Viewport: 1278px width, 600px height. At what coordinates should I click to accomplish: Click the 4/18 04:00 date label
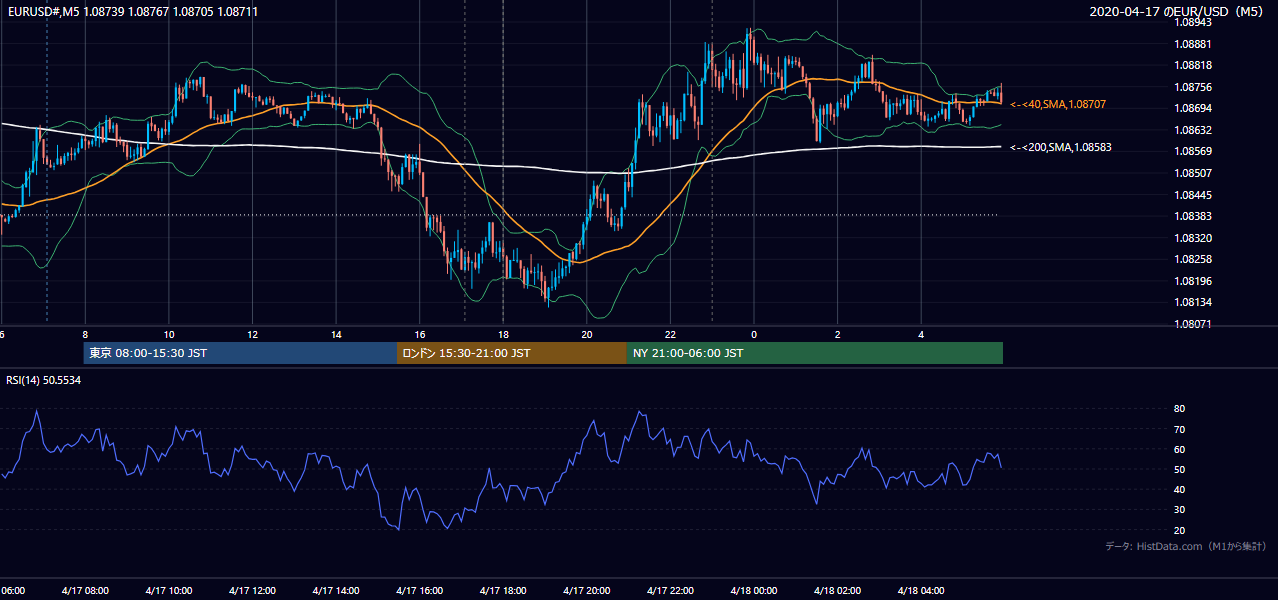(921, 590)
